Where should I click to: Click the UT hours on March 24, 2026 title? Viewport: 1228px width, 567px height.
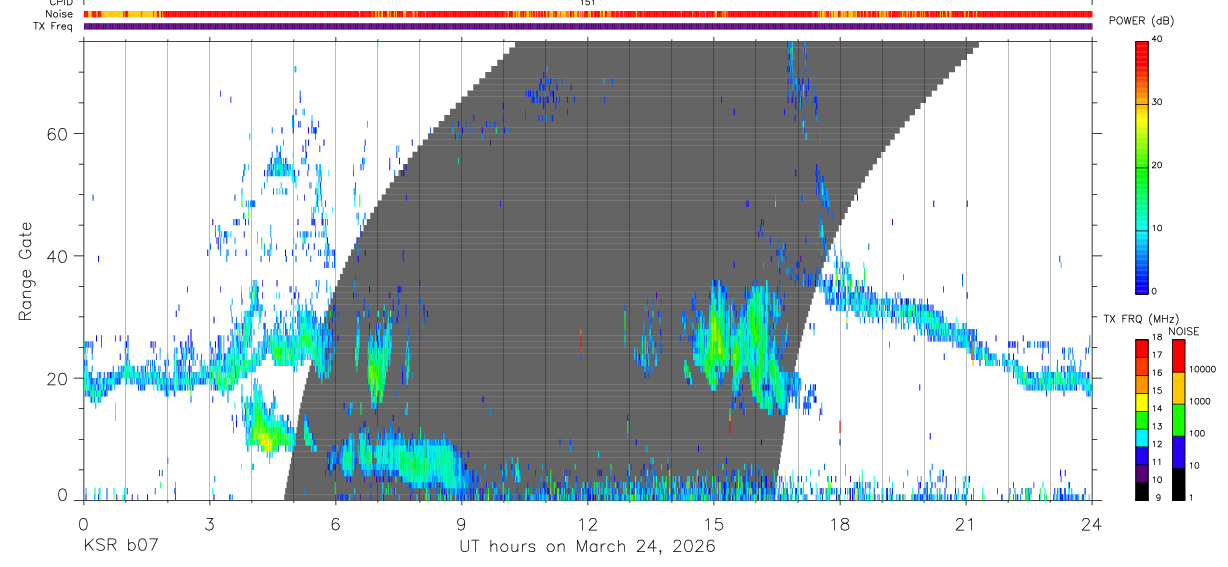pyautogui.click(x=587, y=547)
